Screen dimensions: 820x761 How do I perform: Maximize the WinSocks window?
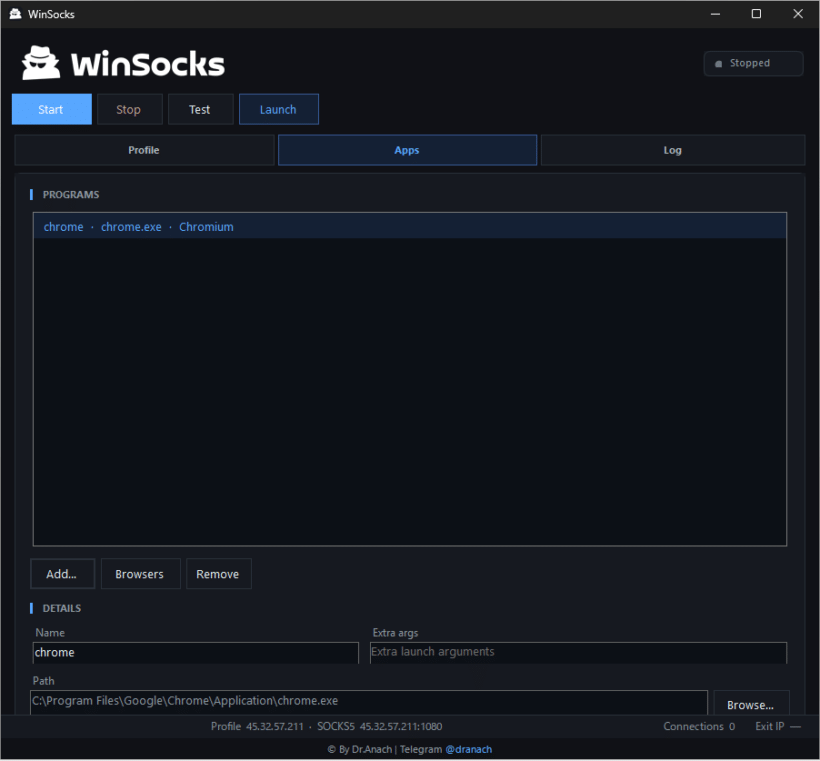point(756,14)
